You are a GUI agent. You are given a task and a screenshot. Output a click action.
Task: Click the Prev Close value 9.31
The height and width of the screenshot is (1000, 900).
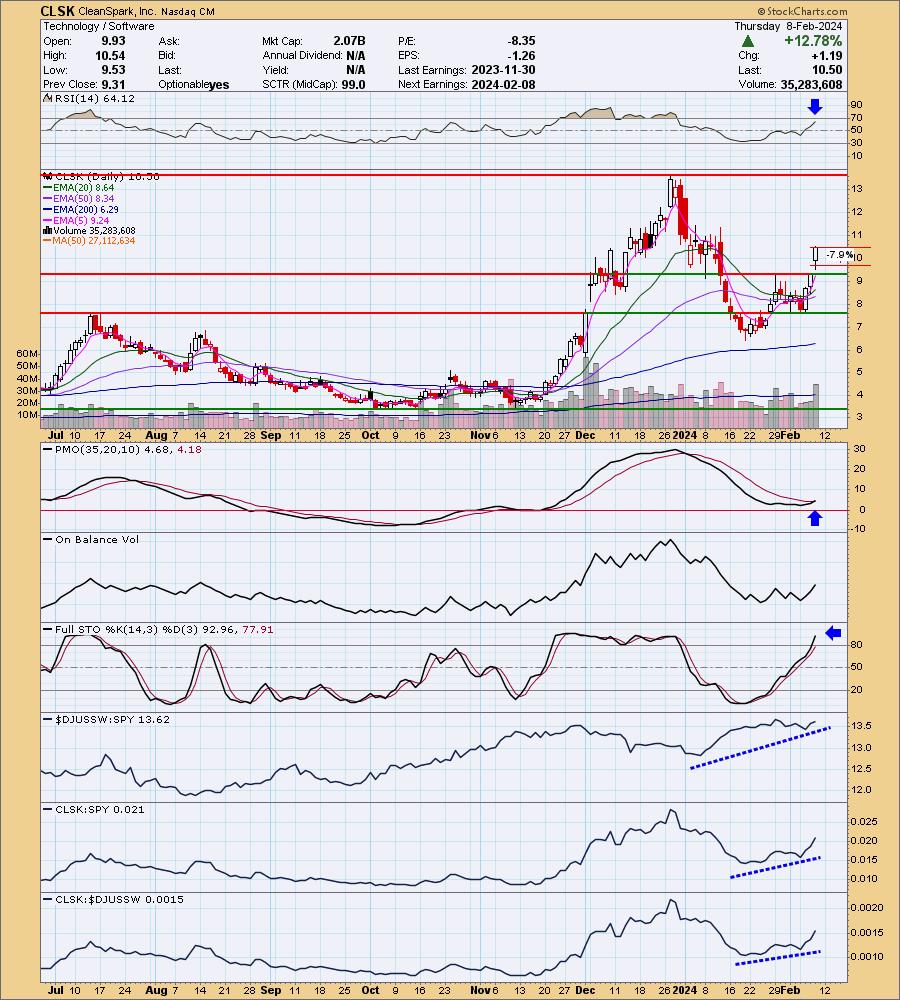pos(114,85)
